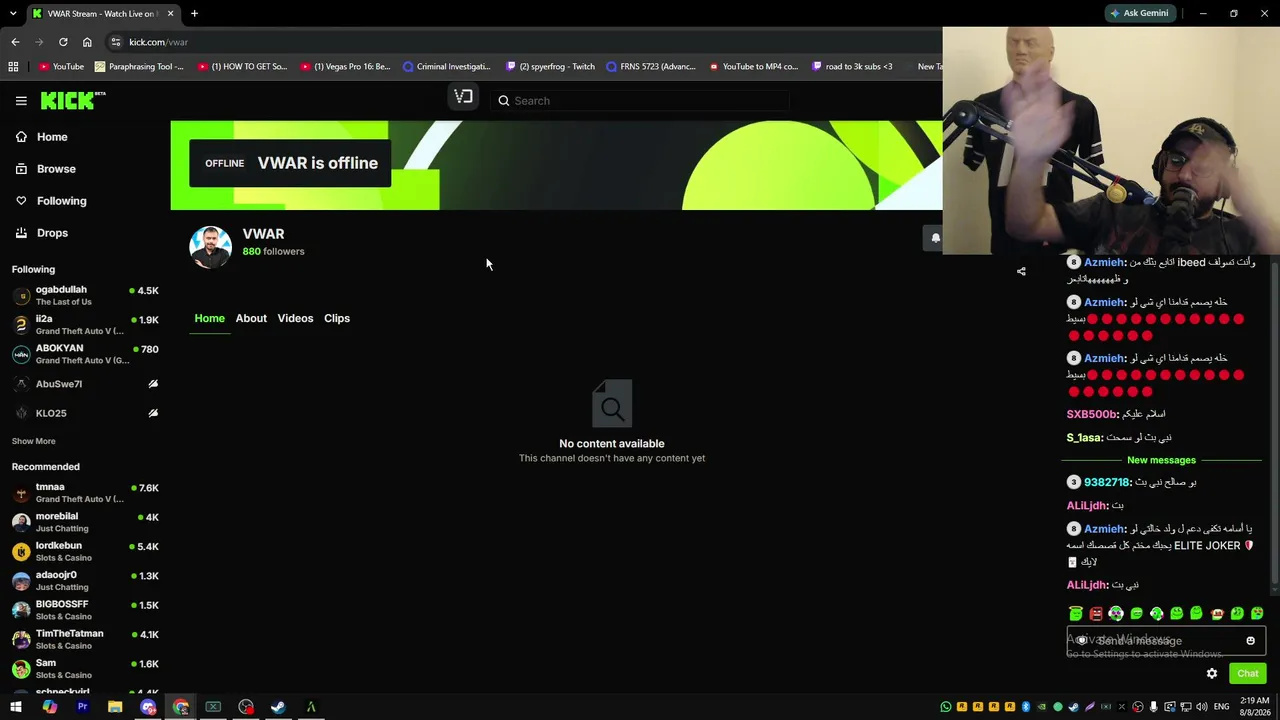The height and width of the screenshot is (720, 1280).
Task: Open recommended channel TimTheTatman
Action: coord(86,639)
